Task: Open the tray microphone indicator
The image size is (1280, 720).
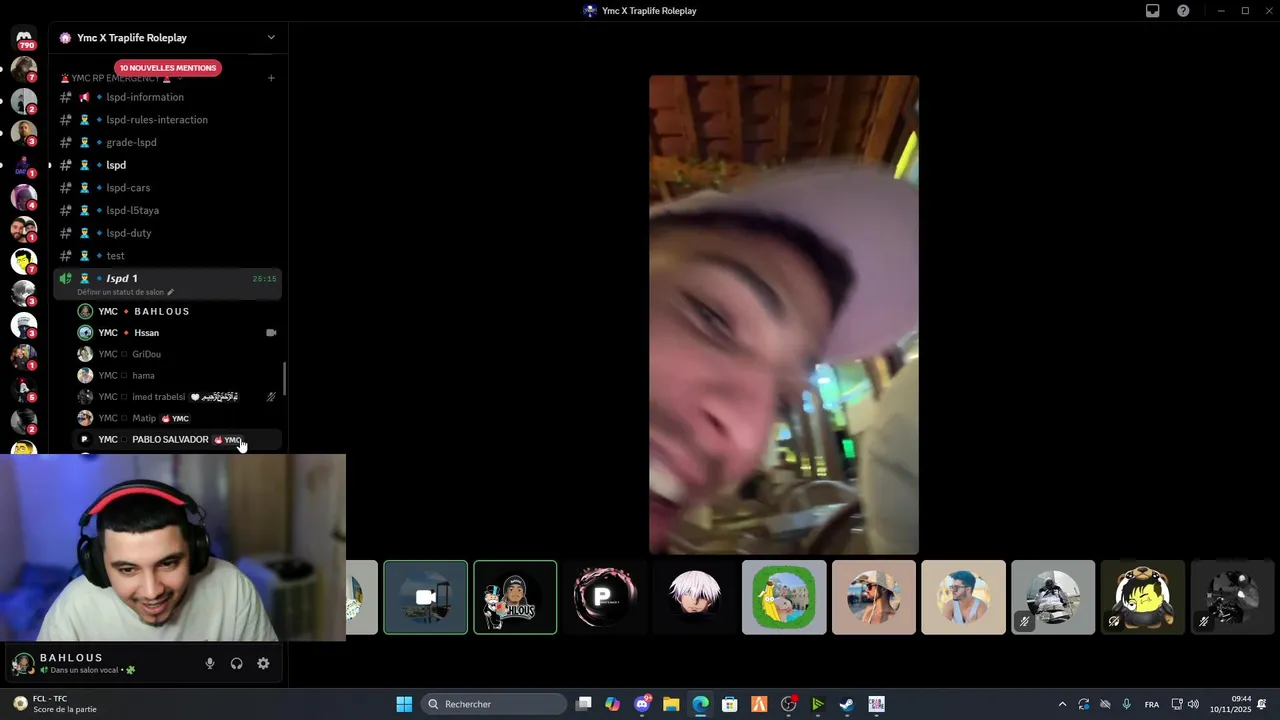Action: [x=1127, y=704]
